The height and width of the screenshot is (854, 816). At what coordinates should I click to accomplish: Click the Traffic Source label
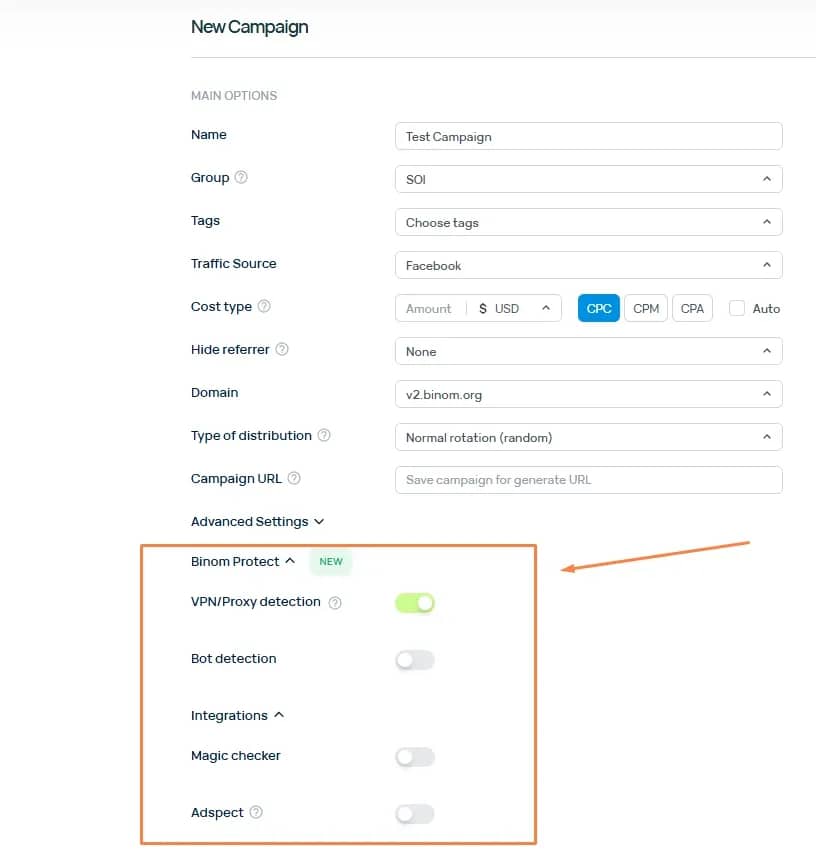[234, 264]
